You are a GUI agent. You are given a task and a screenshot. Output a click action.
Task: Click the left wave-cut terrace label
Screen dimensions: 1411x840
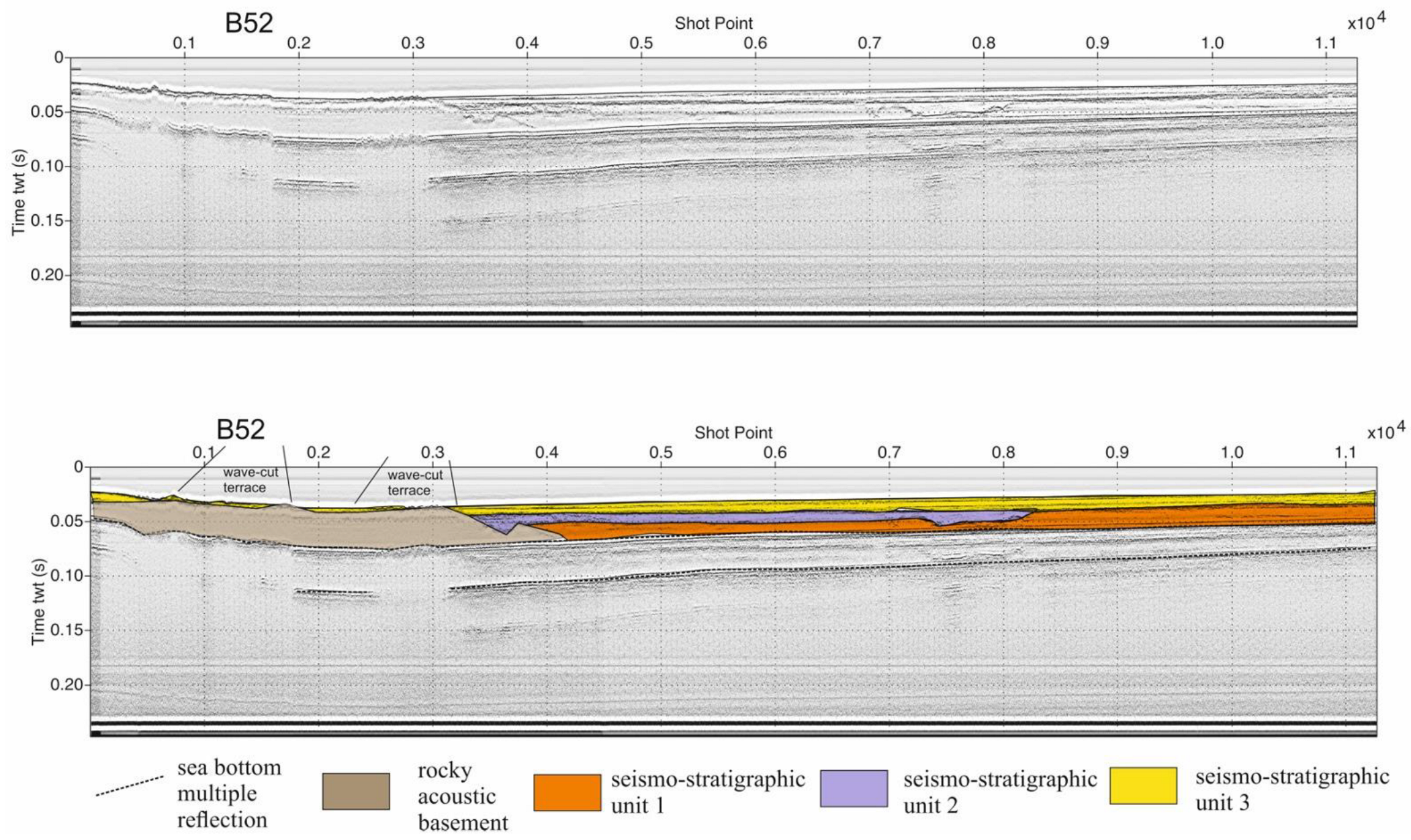pyautogui.click(x=250, y=480)
